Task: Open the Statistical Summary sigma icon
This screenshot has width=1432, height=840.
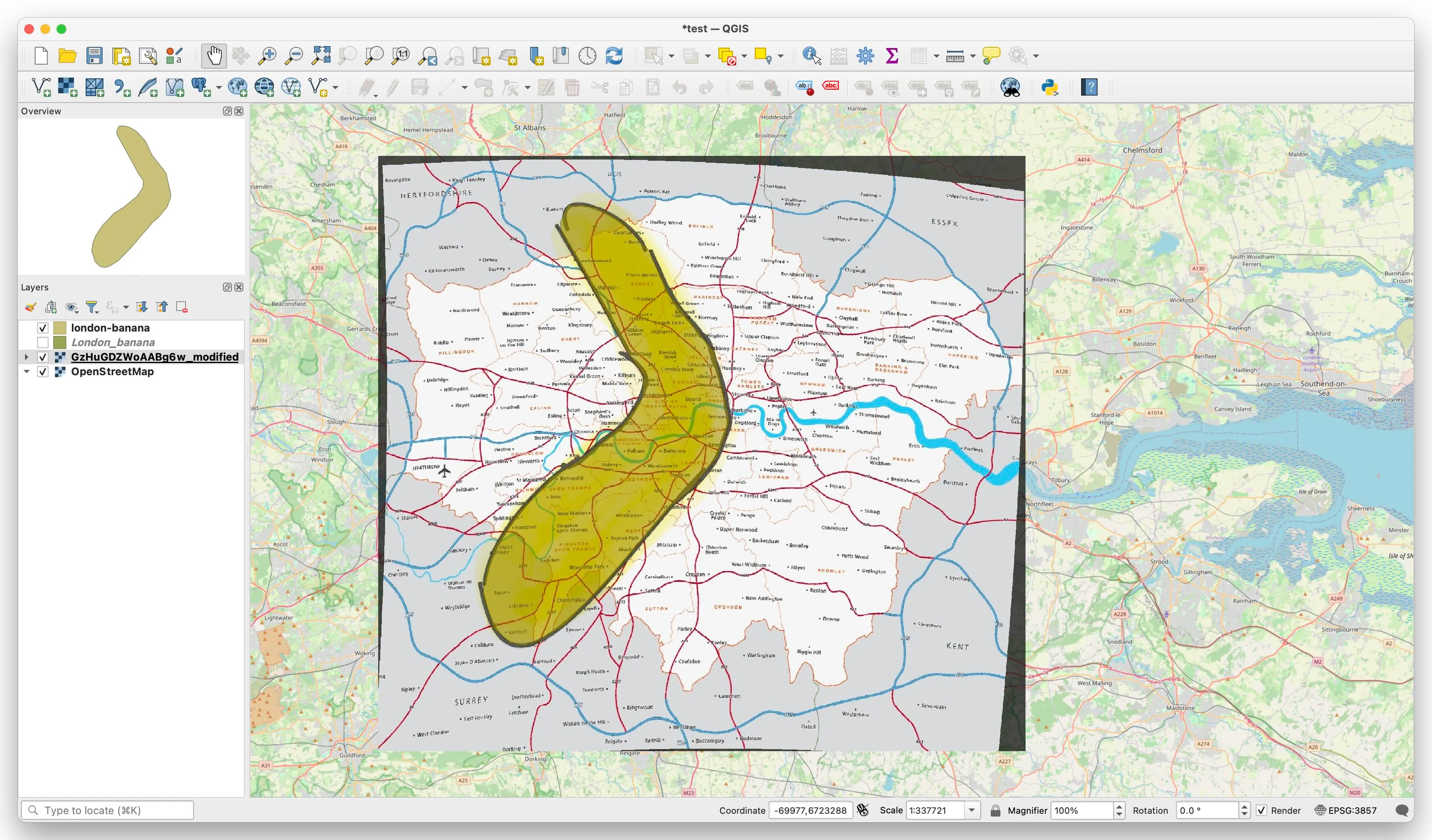Action: point(892,56)
